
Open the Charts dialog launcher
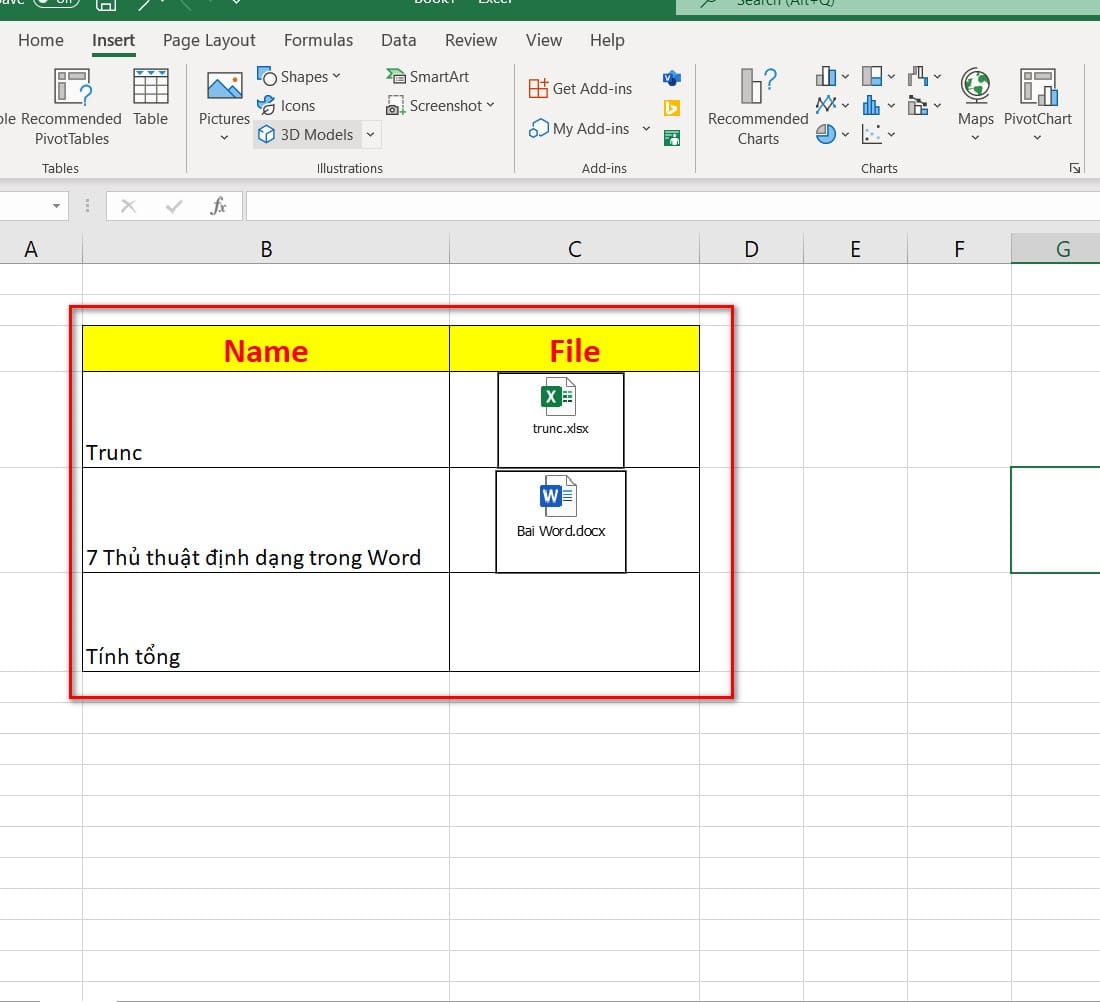(1075, 168)
